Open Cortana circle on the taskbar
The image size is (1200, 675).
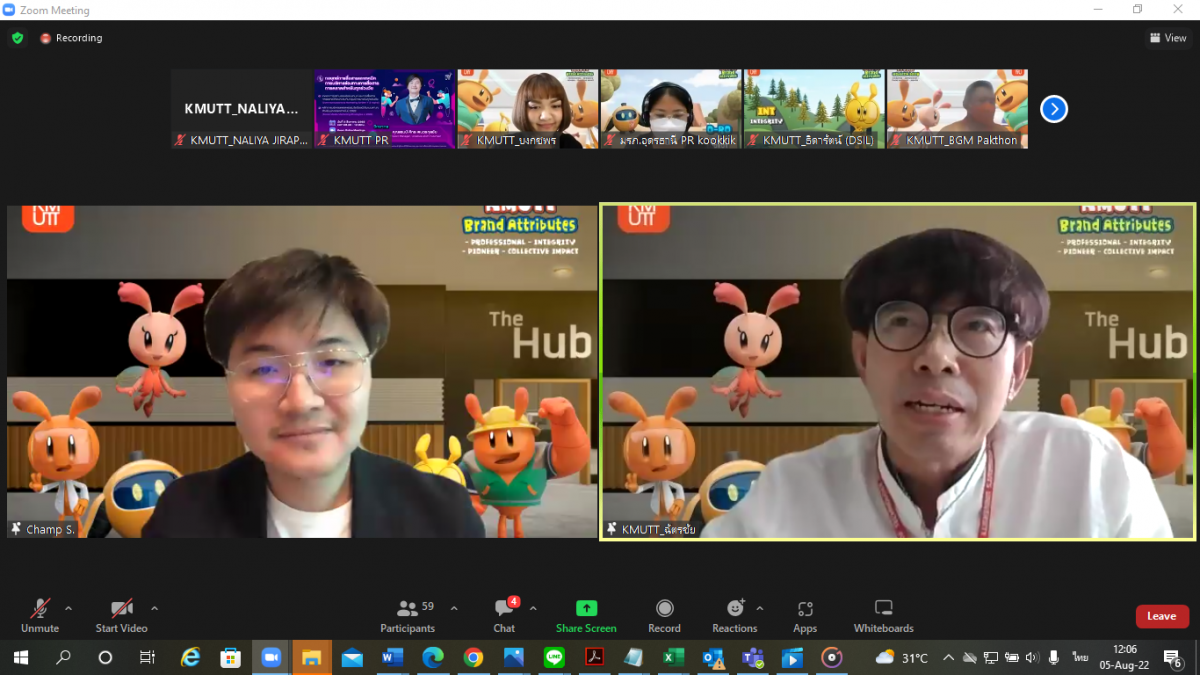(x=105, y=657)
